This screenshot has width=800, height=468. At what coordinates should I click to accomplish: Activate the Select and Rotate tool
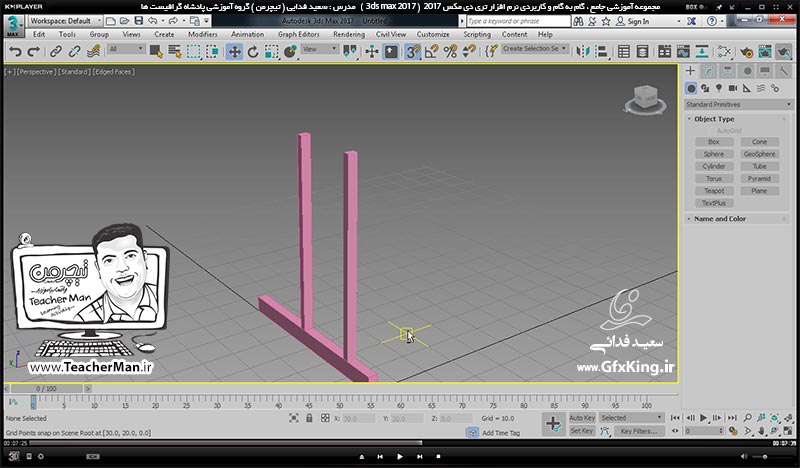253,52
